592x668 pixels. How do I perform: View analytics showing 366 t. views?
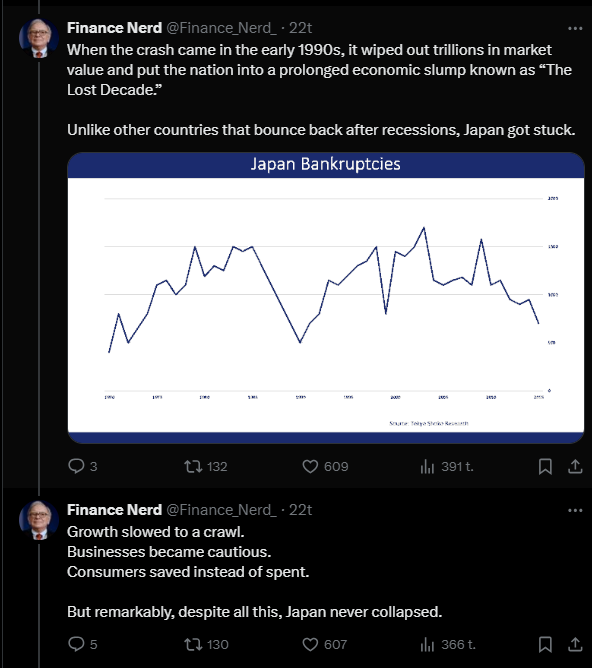tap(448, 644)
